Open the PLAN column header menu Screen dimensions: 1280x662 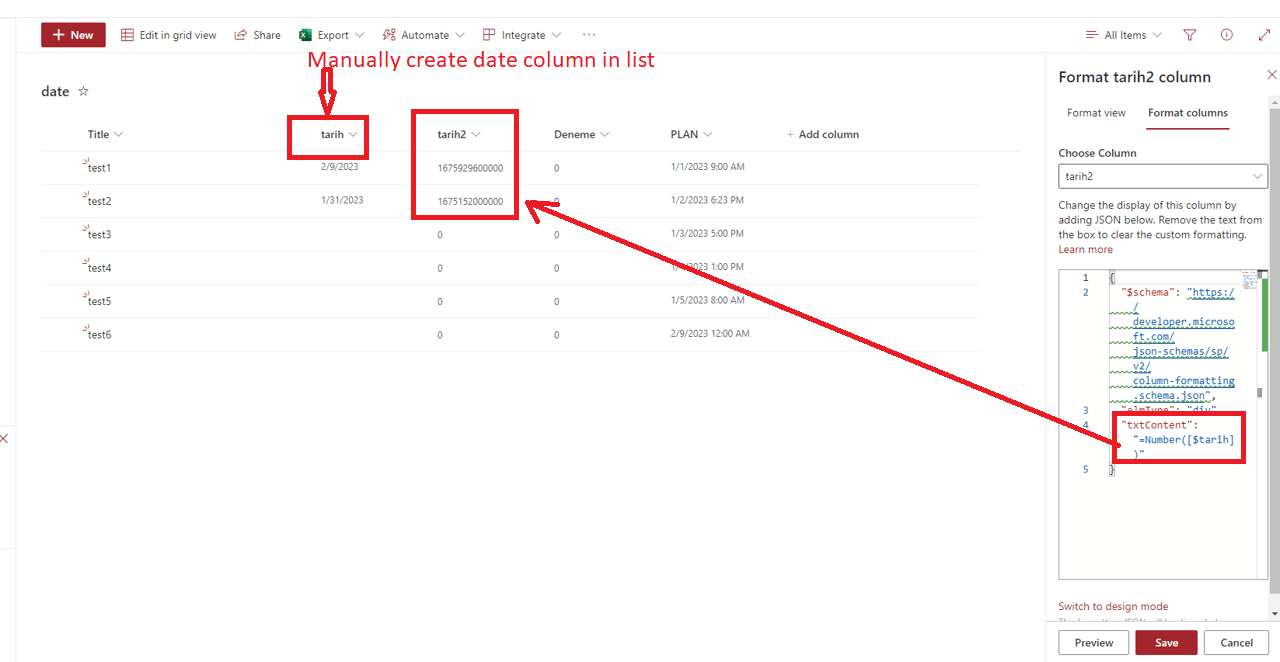point(691,134)
